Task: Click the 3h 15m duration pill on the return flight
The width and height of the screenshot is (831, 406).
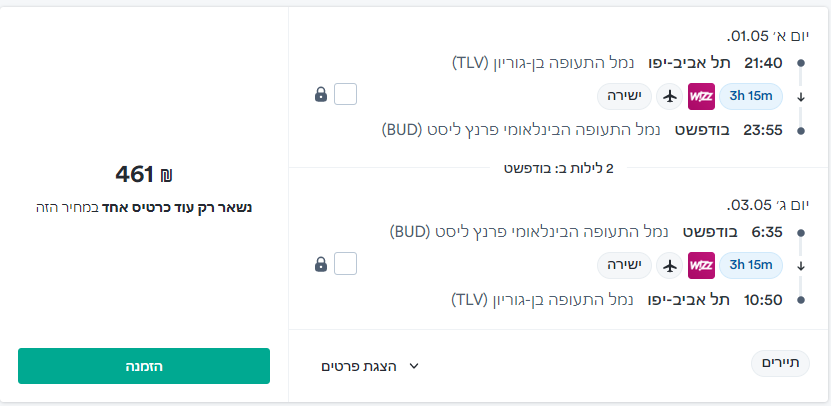Action: (751, 265)
